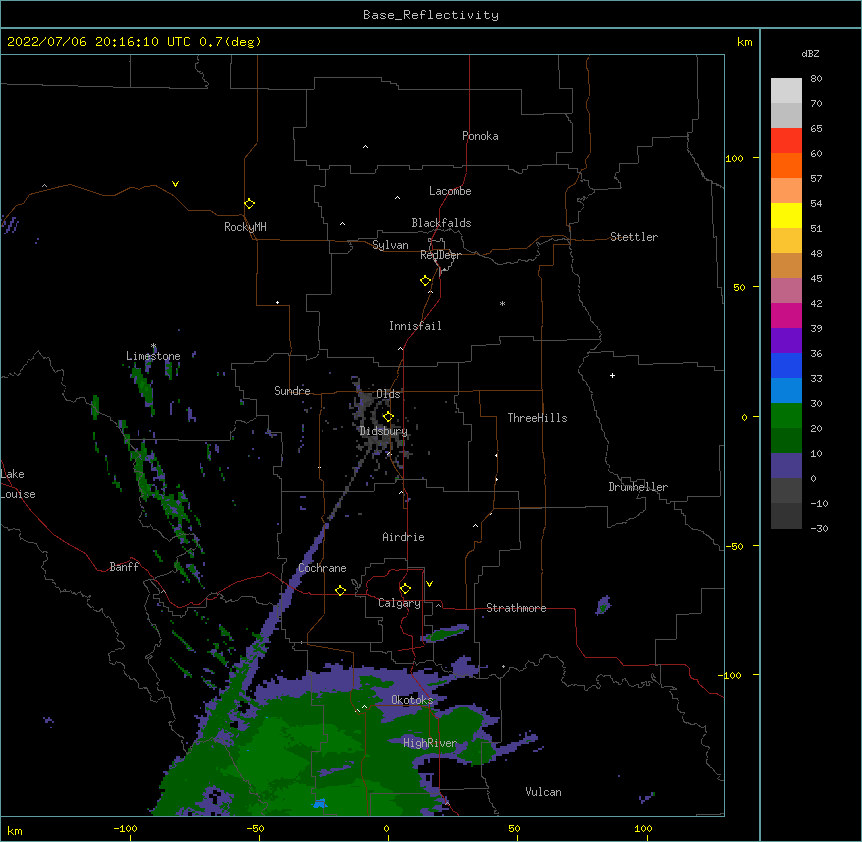Click the yellow v marker northeast of Calgary

click(x=429, y=584)
